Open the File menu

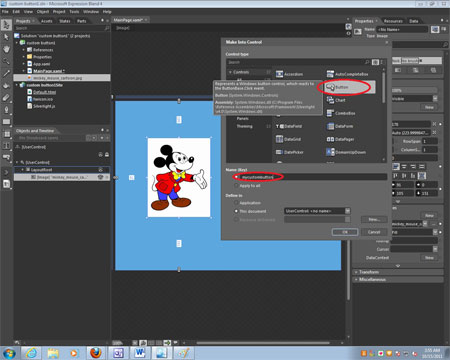coord(5,12)
